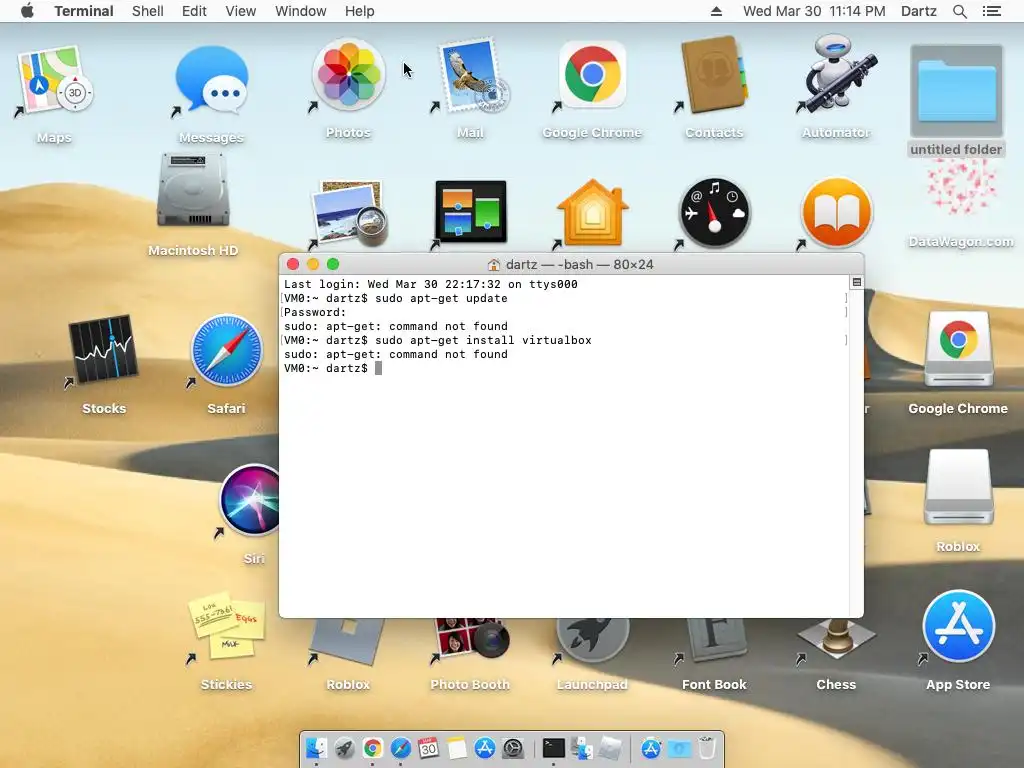Image resolution: width=1024 pixels, height=768 pixels.
Task: Open the Preview app icon on desktop
Action: point(349,214)
